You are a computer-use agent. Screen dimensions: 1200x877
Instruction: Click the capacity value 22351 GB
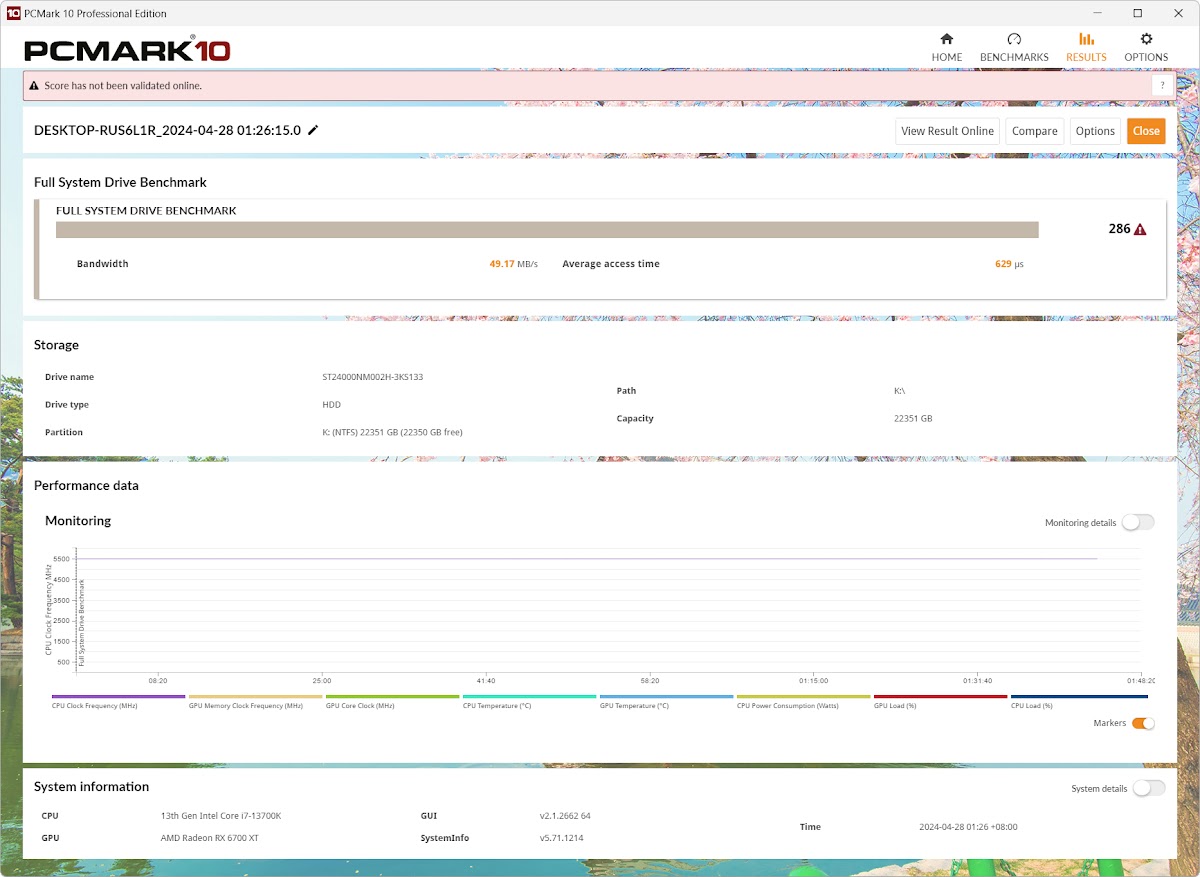pos(913,419)
